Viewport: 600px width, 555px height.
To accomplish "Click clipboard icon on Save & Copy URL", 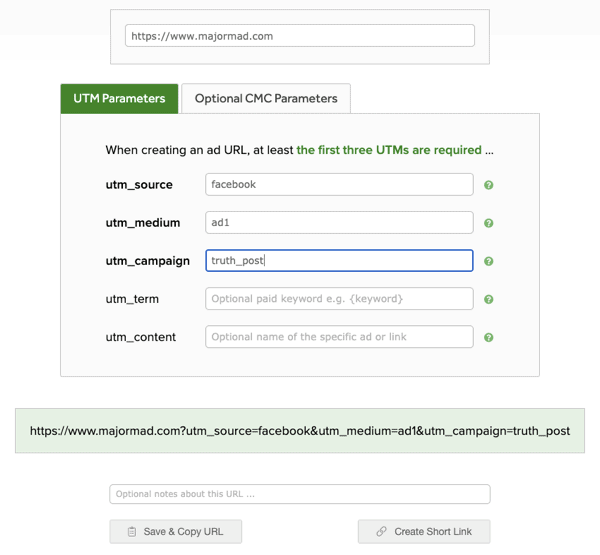I will coord(132,532).
